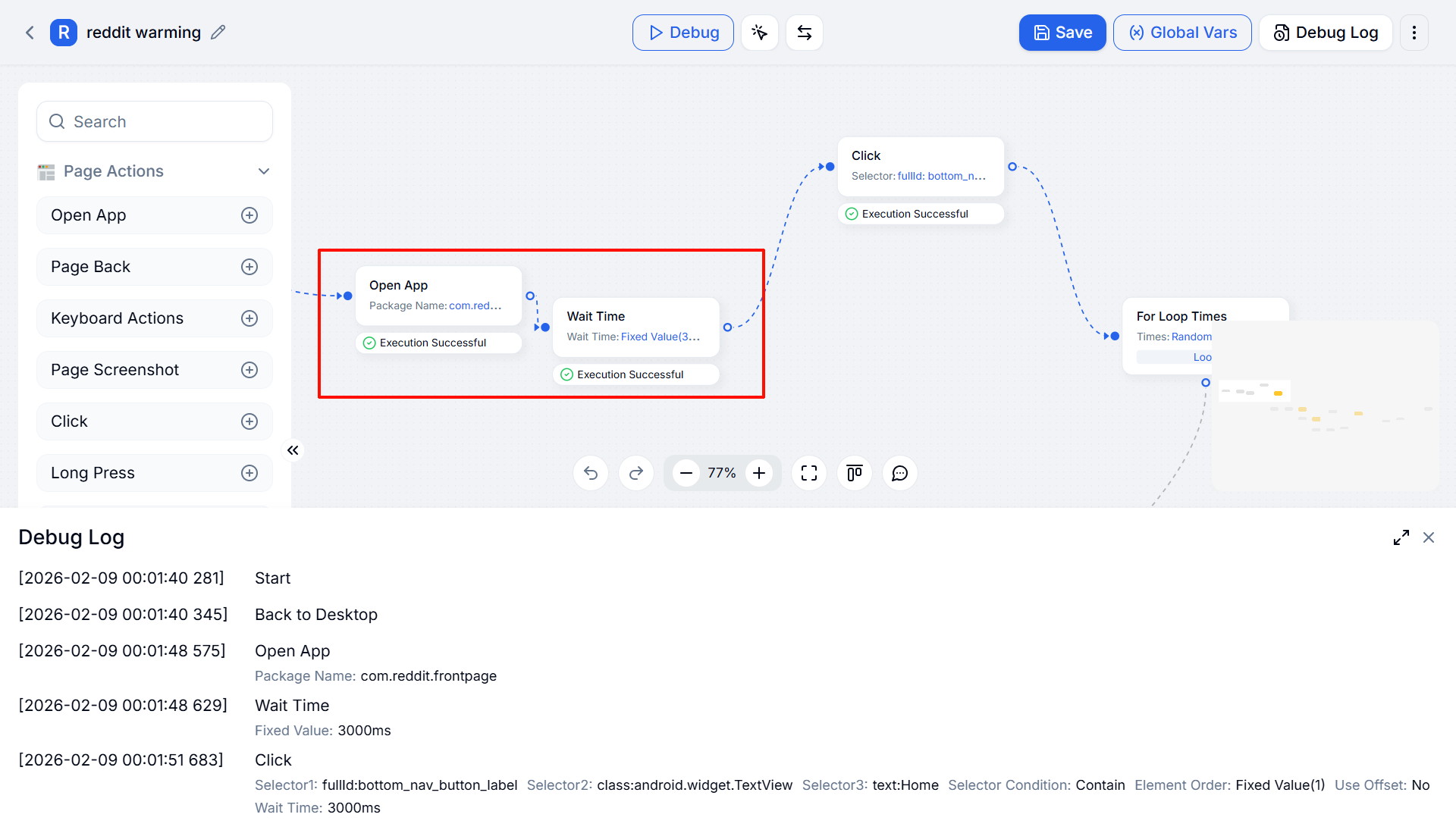This screenshot has height=830, width=1456.
Task: Collapse the Page Actions section
Action: click(264, 171)
